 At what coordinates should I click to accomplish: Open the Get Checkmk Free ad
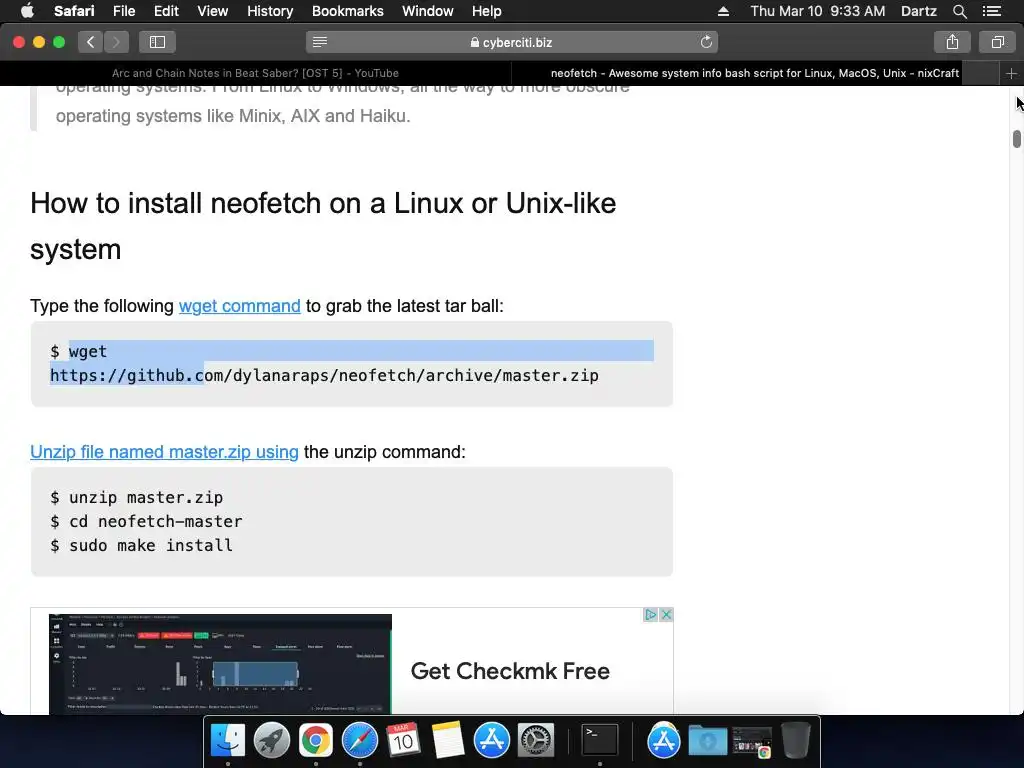pos(510,671)
